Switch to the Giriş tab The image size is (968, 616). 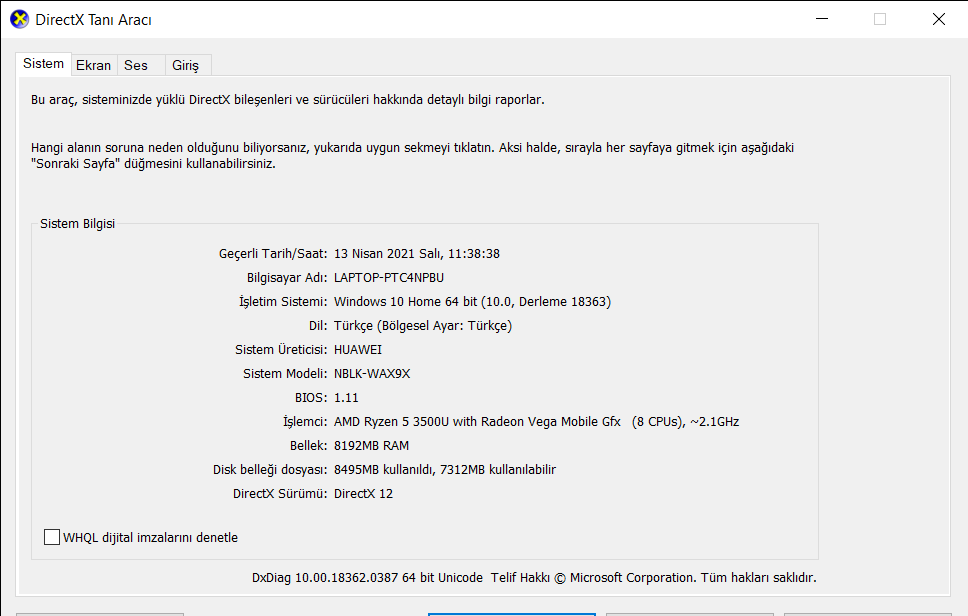(x=186, y=65)
